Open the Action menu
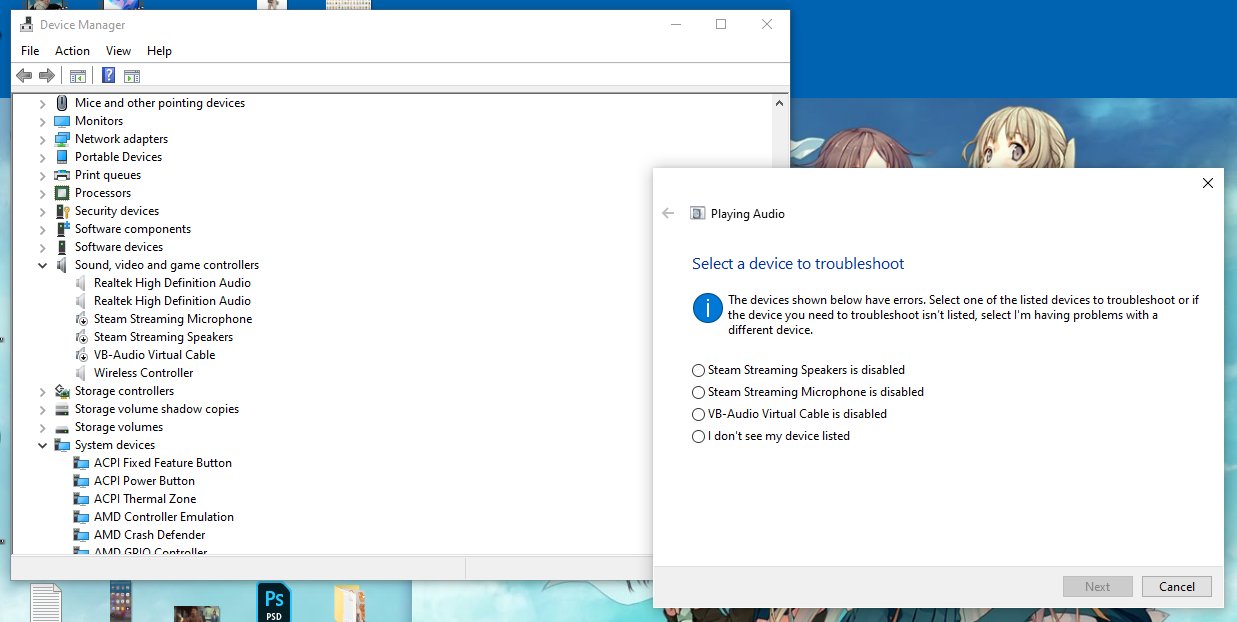This screenshot has width=1237, height=622. [x=72, y=51]
